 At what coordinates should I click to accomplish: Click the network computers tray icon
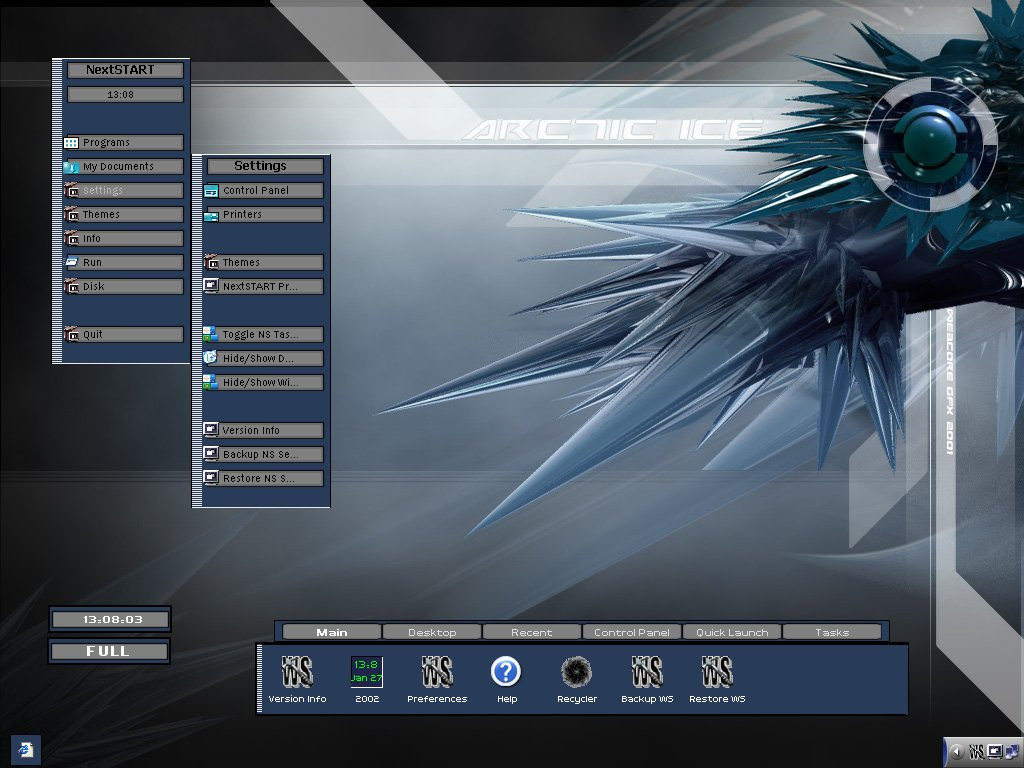1012,752
